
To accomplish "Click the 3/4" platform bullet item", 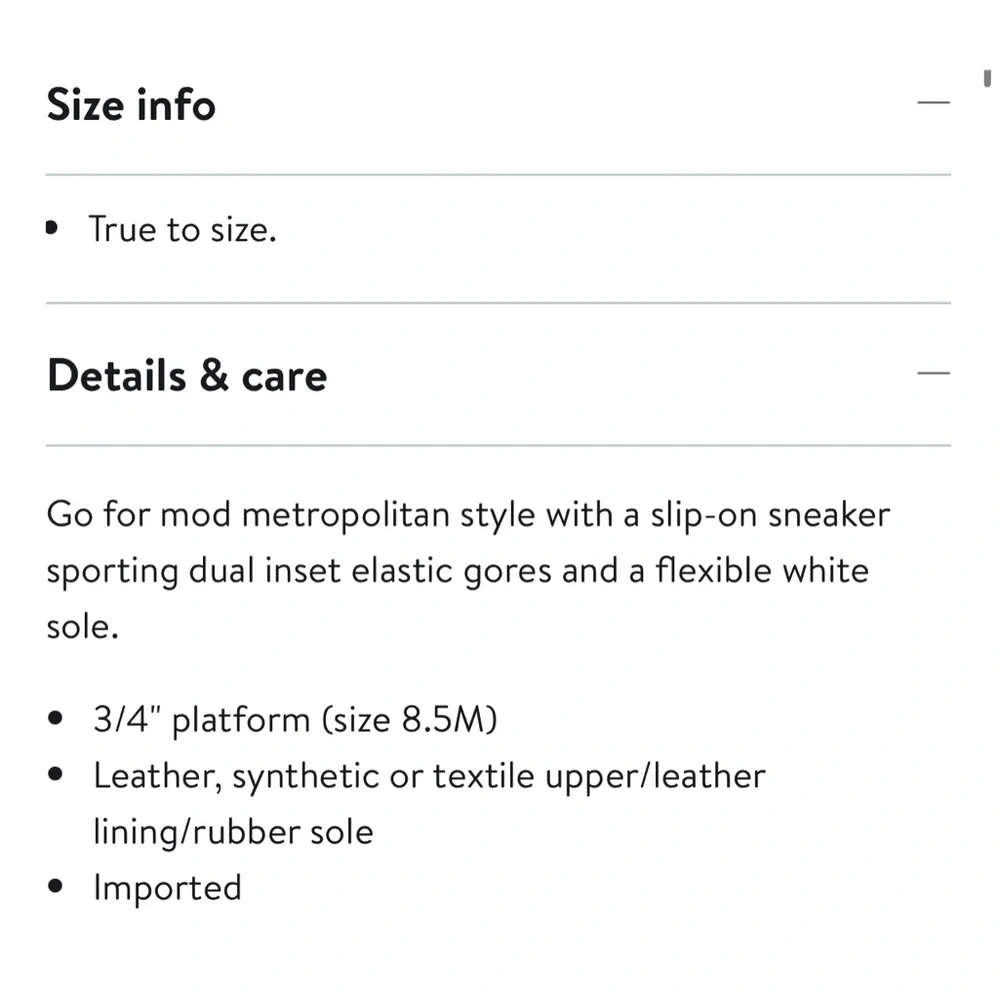I will point(295,719).
